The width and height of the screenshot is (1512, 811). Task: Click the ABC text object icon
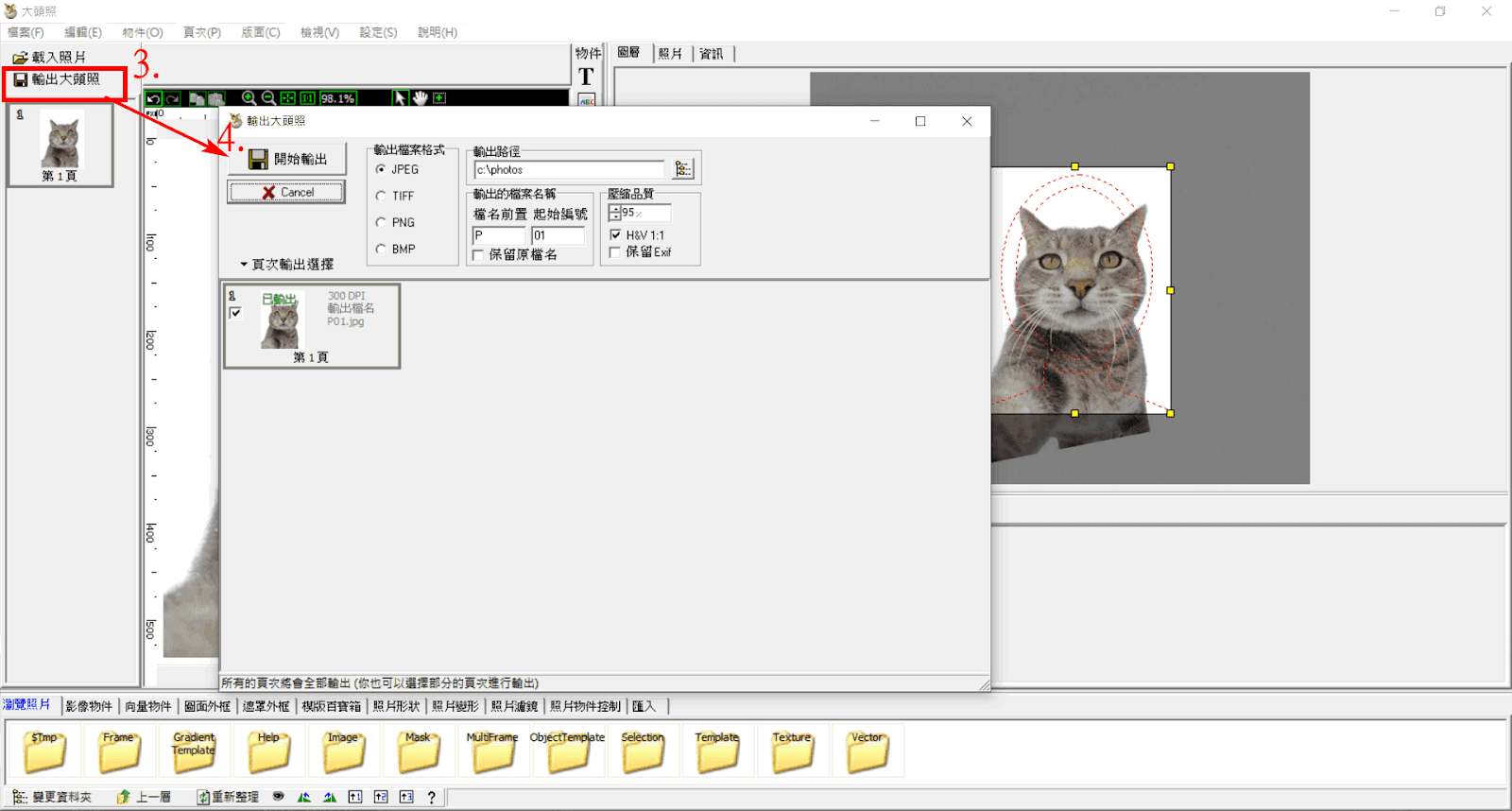[x=586, y=100]
